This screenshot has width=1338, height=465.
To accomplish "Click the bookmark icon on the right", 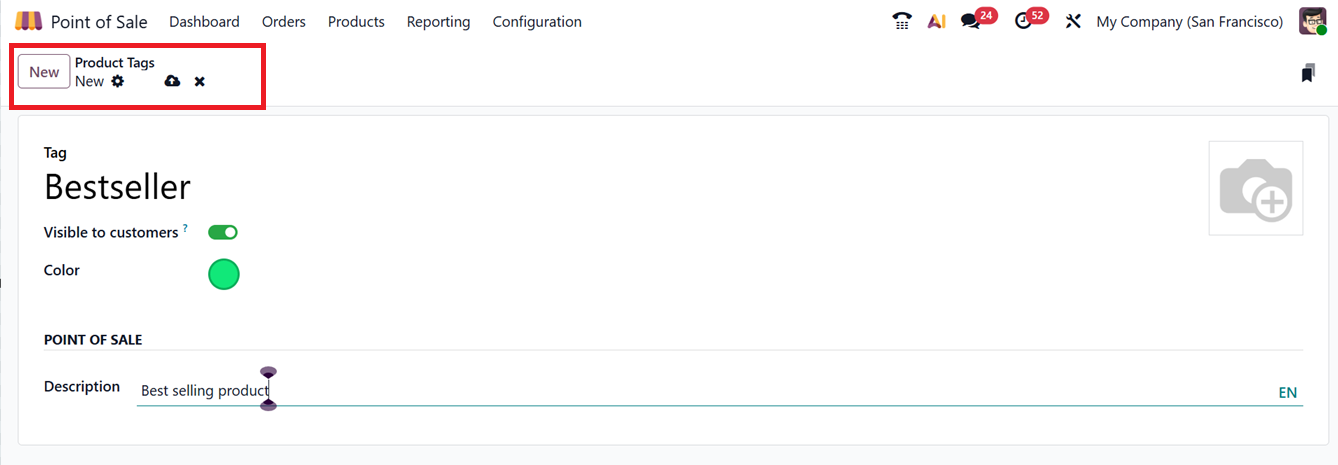I will pyautogui.click(x=1308, y=73).
